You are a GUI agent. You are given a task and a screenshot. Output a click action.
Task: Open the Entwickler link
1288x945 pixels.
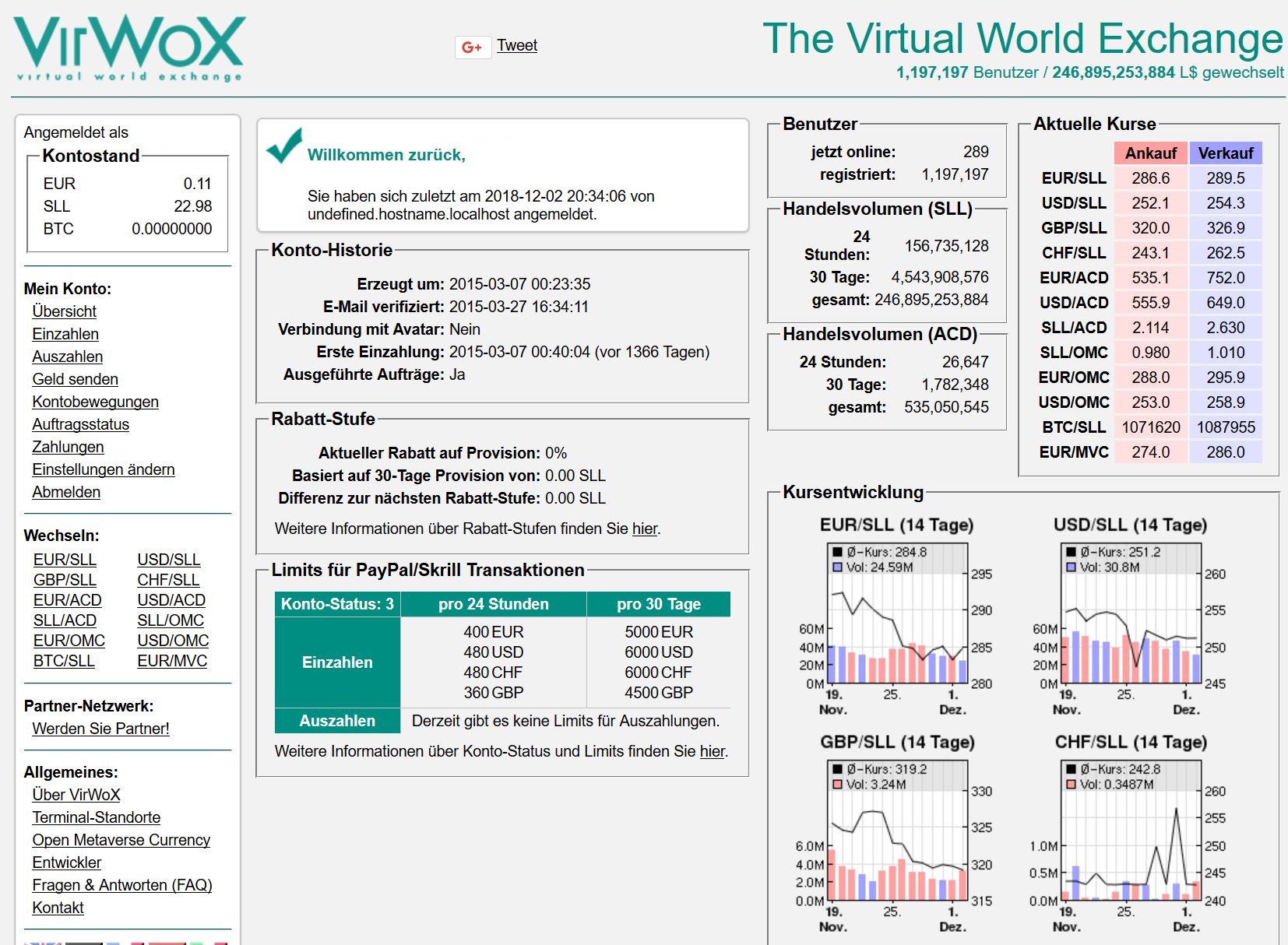point(67,862)
